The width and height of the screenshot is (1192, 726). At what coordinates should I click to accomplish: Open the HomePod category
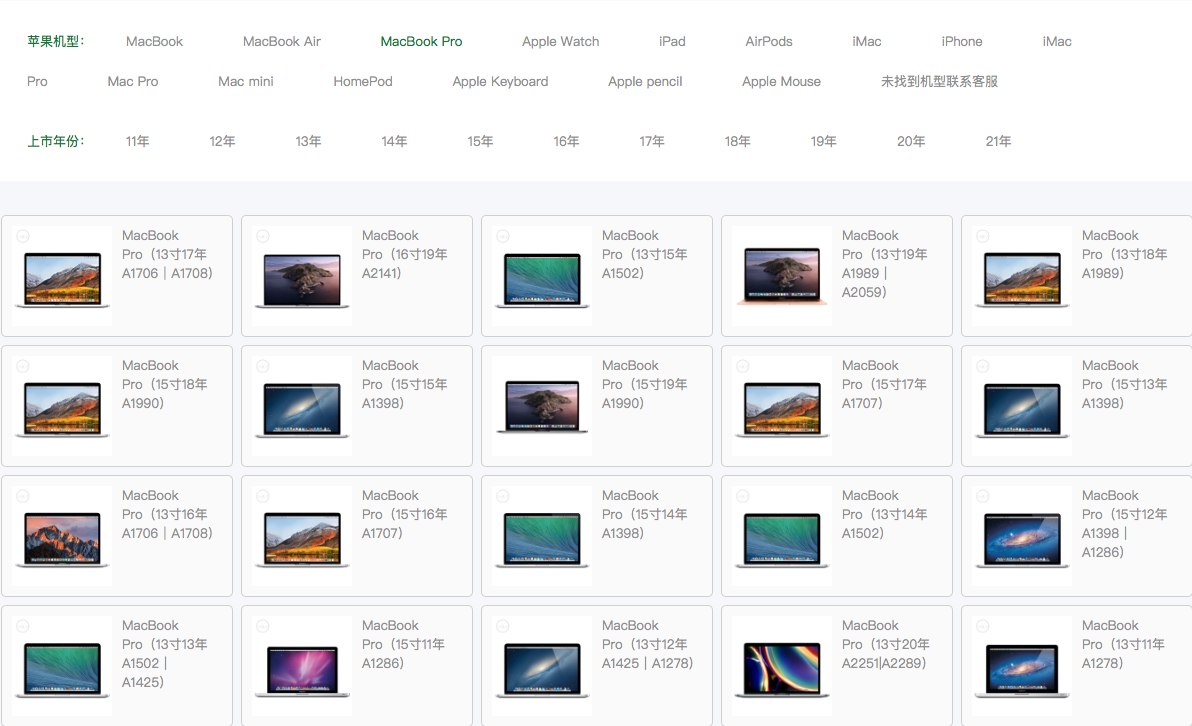[x=363, y=81]
